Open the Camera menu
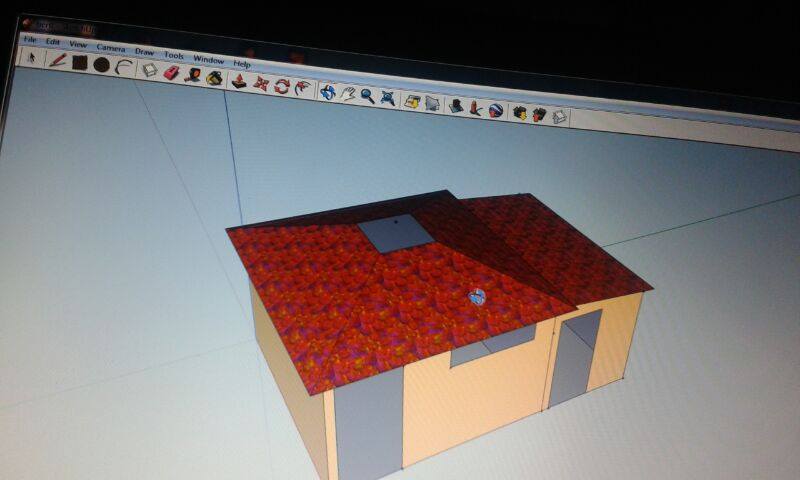Image resolution: width=800 pixels, height=480 pixels. 111,48
